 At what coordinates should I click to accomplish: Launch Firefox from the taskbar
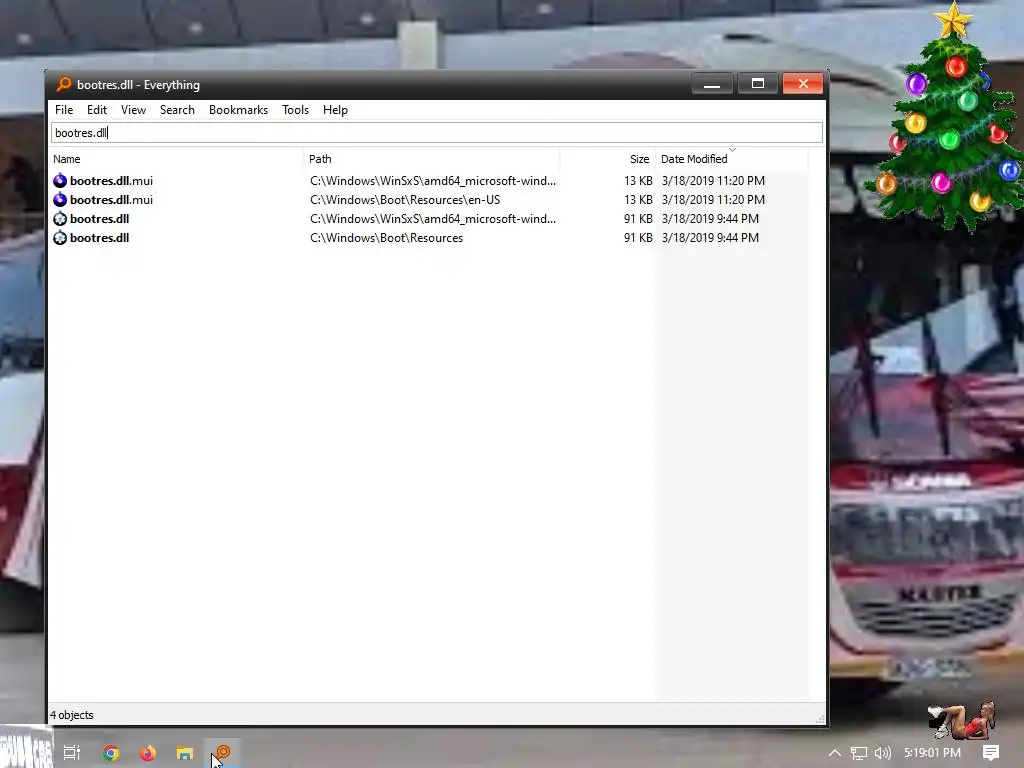(x=148, y=753)
